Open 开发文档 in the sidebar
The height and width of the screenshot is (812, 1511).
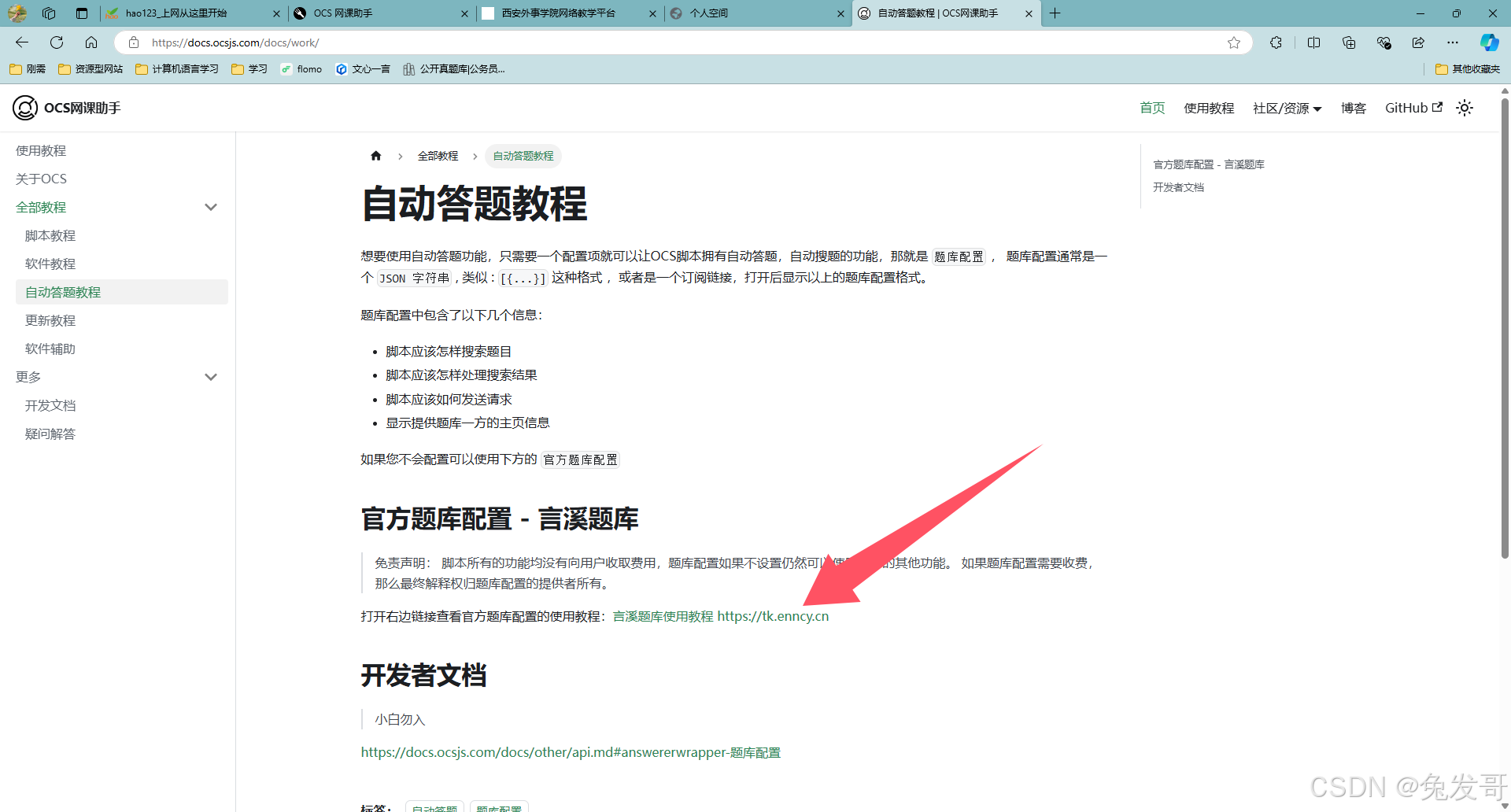coord(50,405)
